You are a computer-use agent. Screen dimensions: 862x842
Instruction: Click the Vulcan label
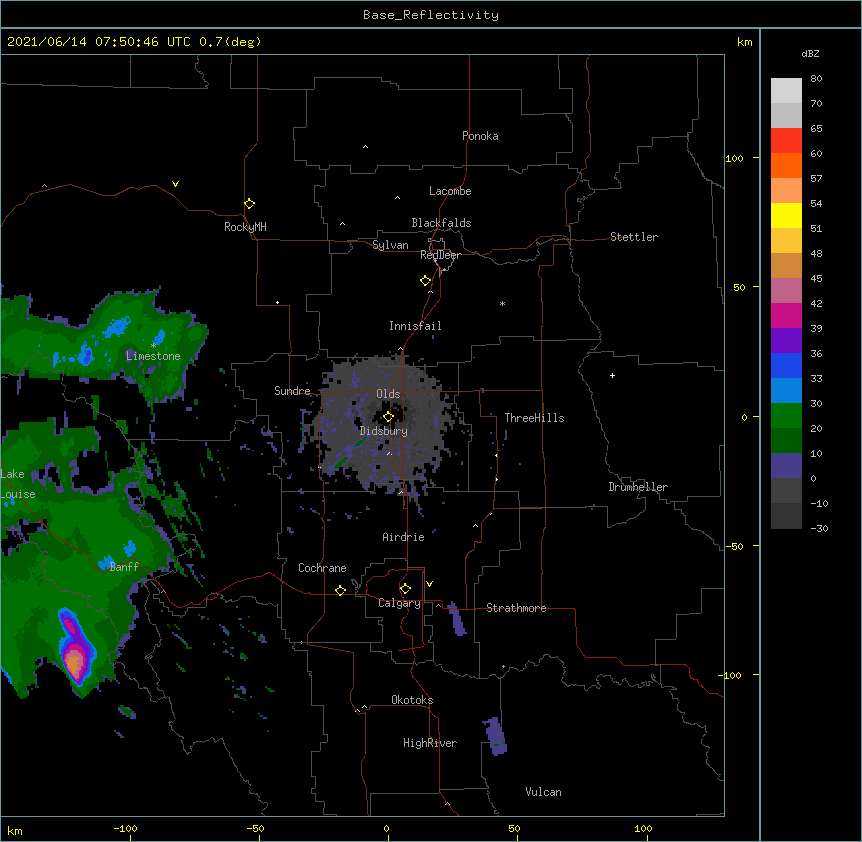(x=543, y=792)
